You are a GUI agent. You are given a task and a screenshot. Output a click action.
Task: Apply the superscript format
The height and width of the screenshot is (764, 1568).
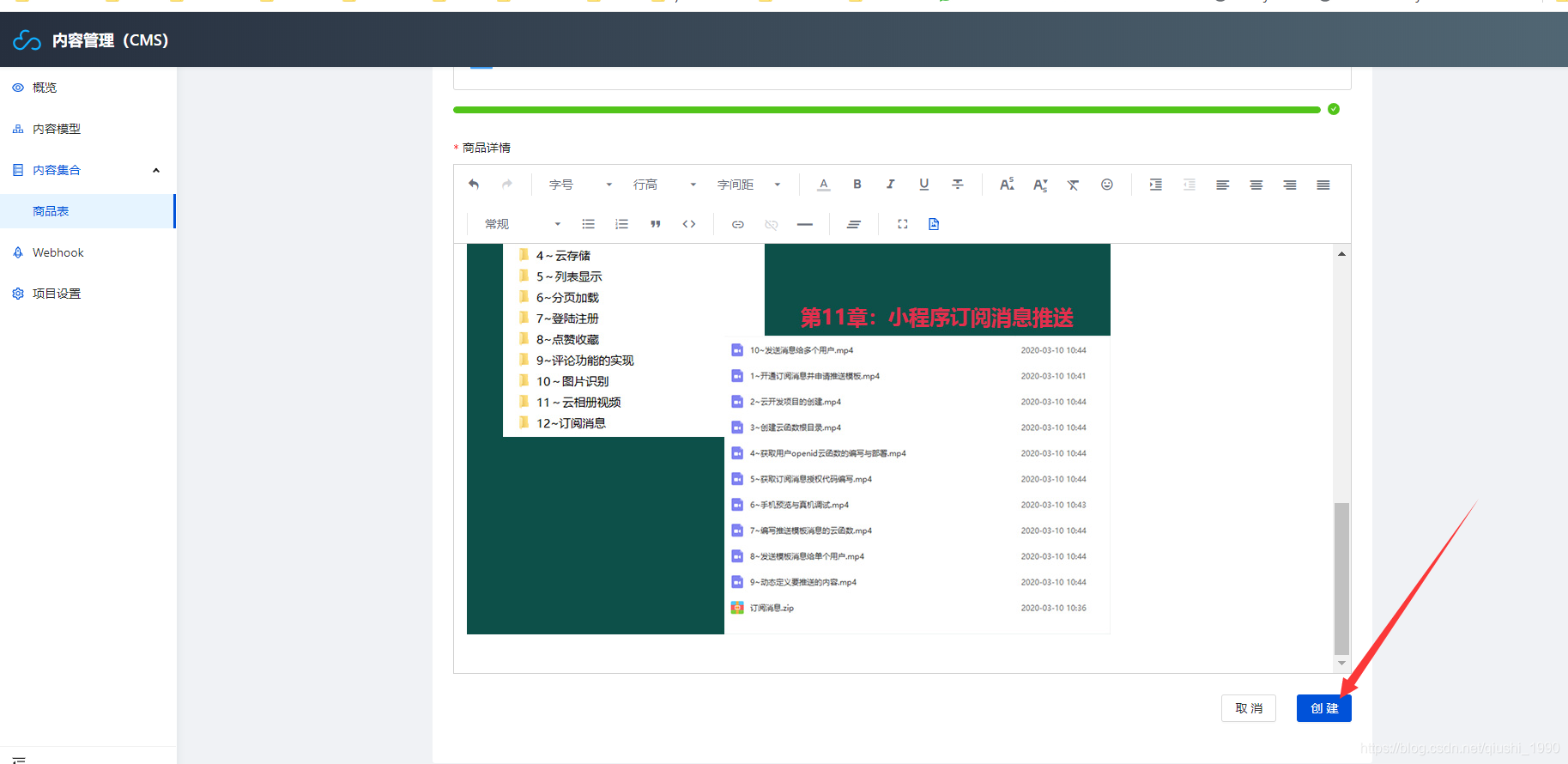pos(1007,185)
